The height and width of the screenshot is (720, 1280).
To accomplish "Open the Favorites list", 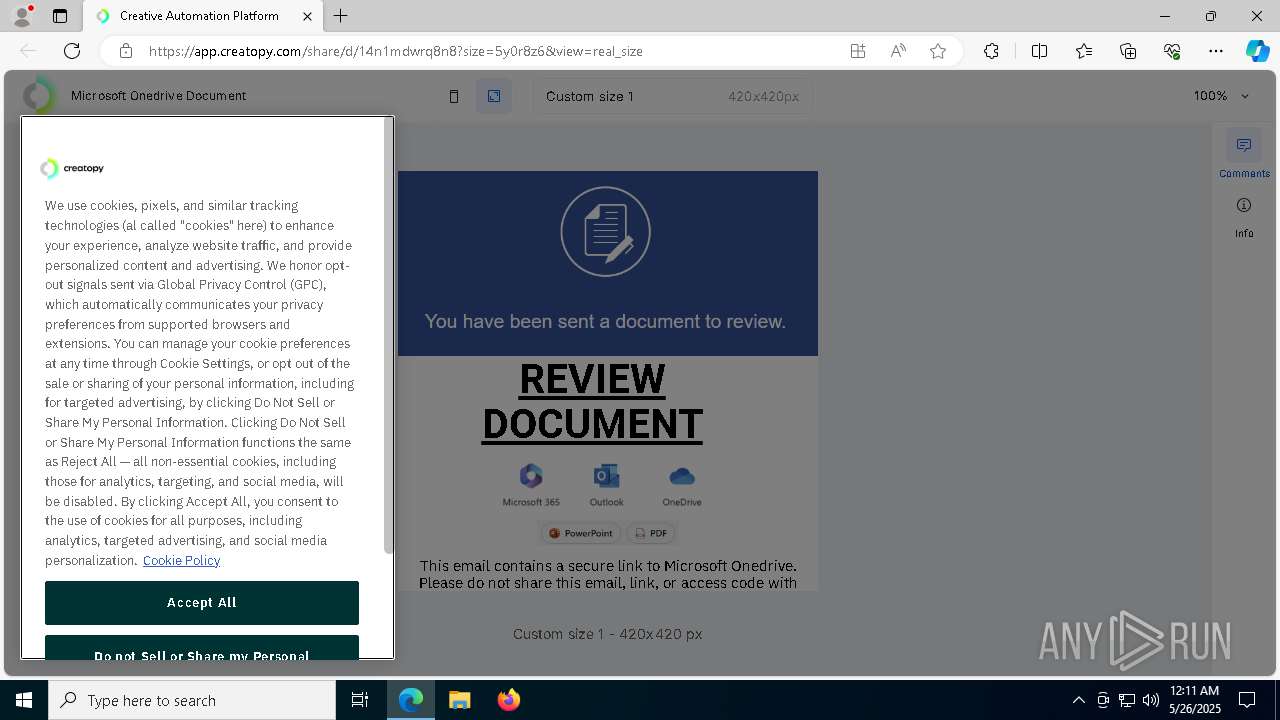I will tap(1084, 51).
